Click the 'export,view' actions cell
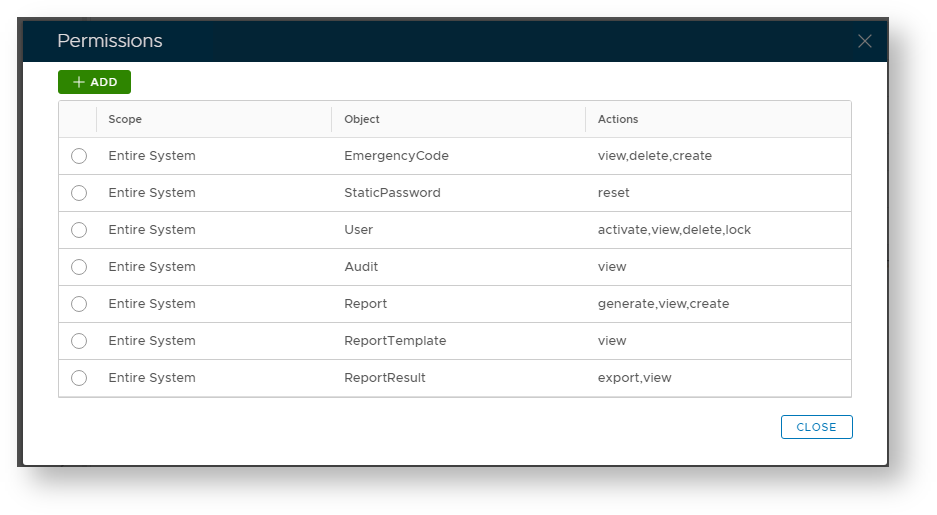This screenshot has height=515, width=937. click(x=634, y=378)
